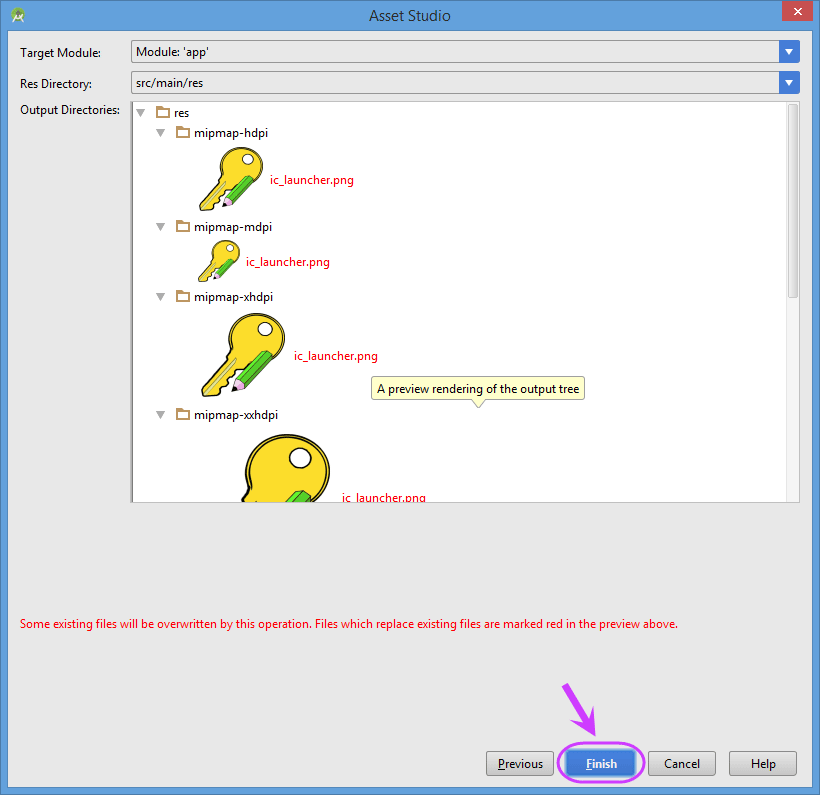This screenshot has height=795, width=820.
Task: Select the mipmap-hdpi folder icon
Action: pos(183,132)
